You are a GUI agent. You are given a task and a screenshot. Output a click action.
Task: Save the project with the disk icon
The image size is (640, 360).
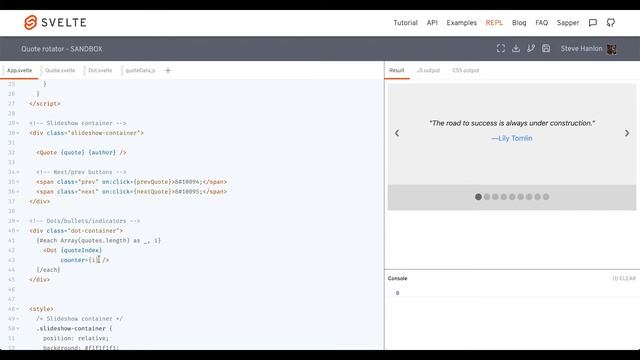pyautogui.click(x=546, y=49)
